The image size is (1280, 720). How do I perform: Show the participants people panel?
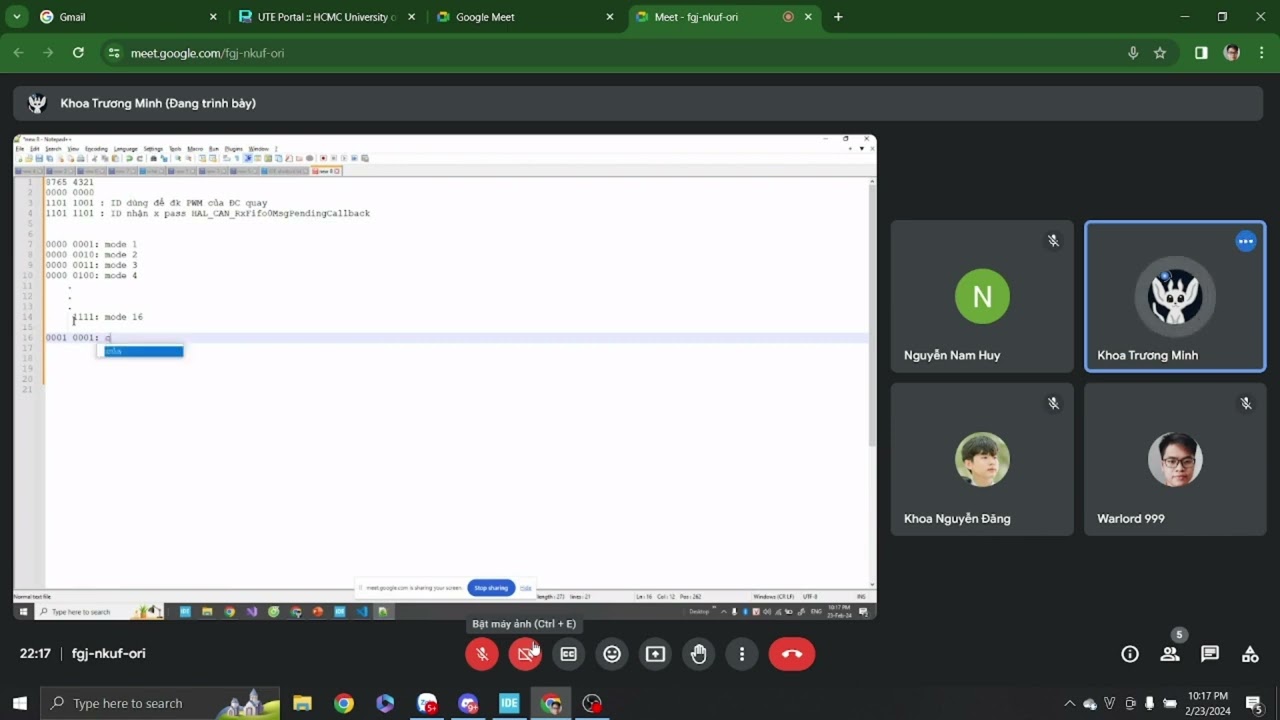tap(1170, 654)
